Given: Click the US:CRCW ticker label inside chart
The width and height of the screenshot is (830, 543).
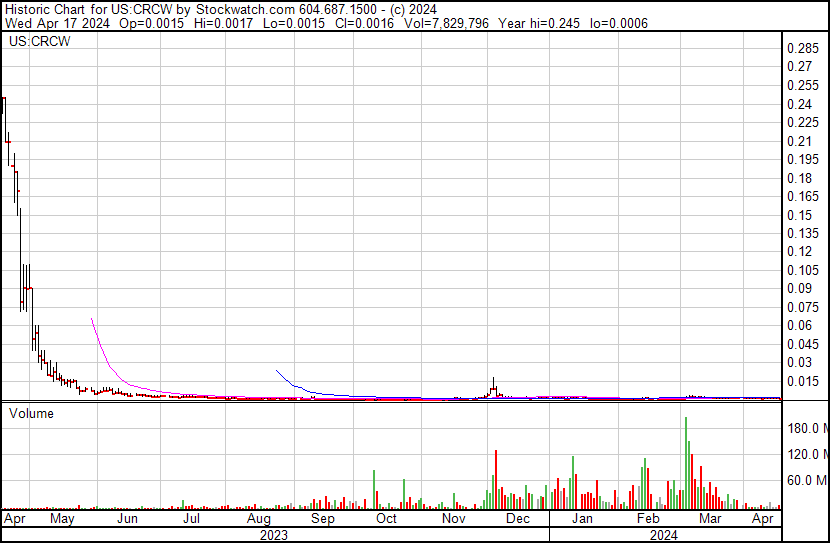Looking at the screenshot, I should [35, 42].
